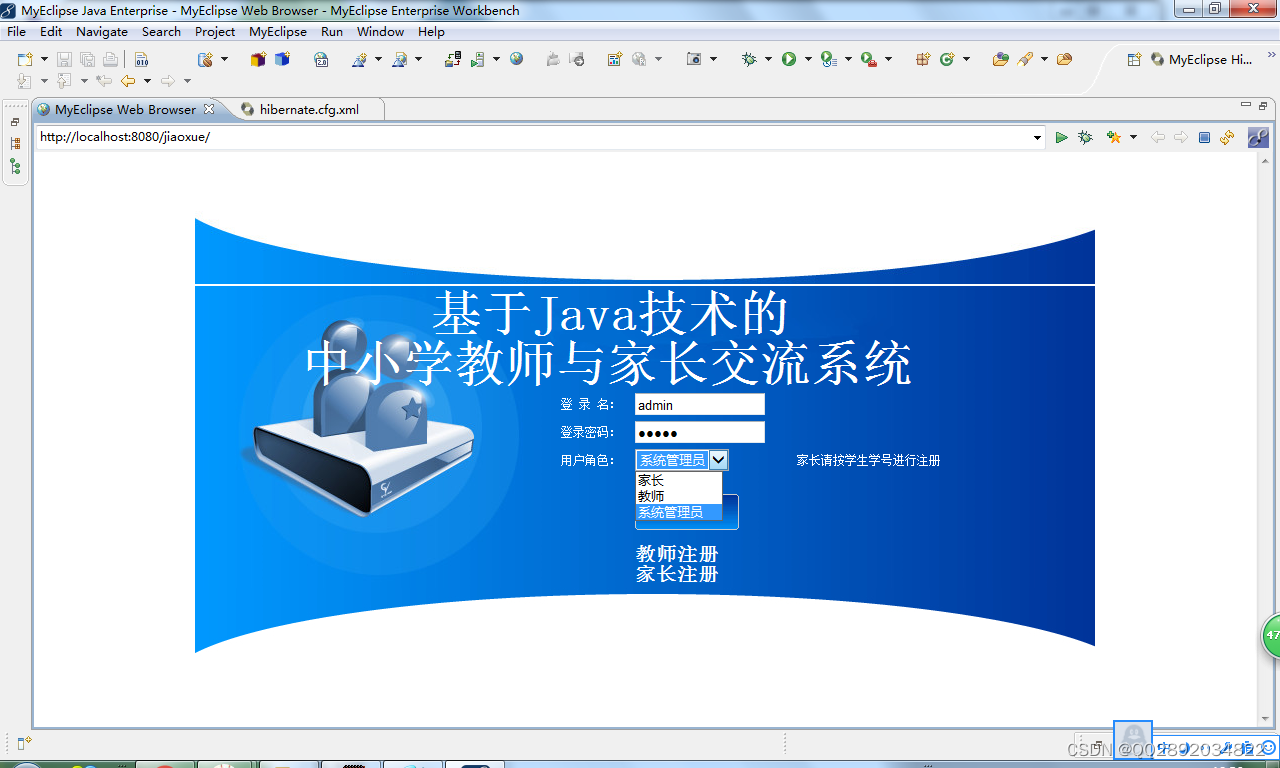The image size is (1280, 768).
Task: Click the Search flashlight icon in the toolbar
Action: pos(1026,60)
